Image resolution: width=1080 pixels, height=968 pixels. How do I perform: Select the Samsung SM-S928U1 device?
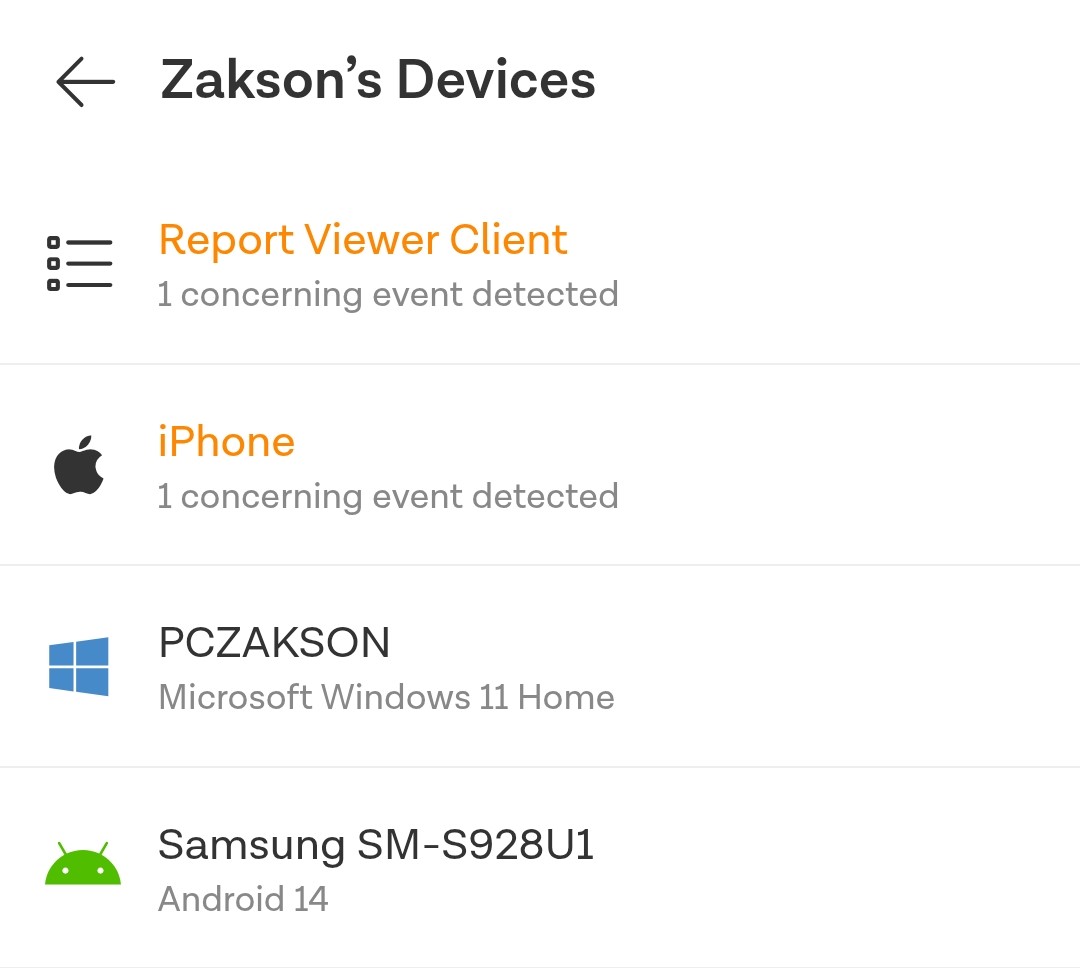point(540,867)
